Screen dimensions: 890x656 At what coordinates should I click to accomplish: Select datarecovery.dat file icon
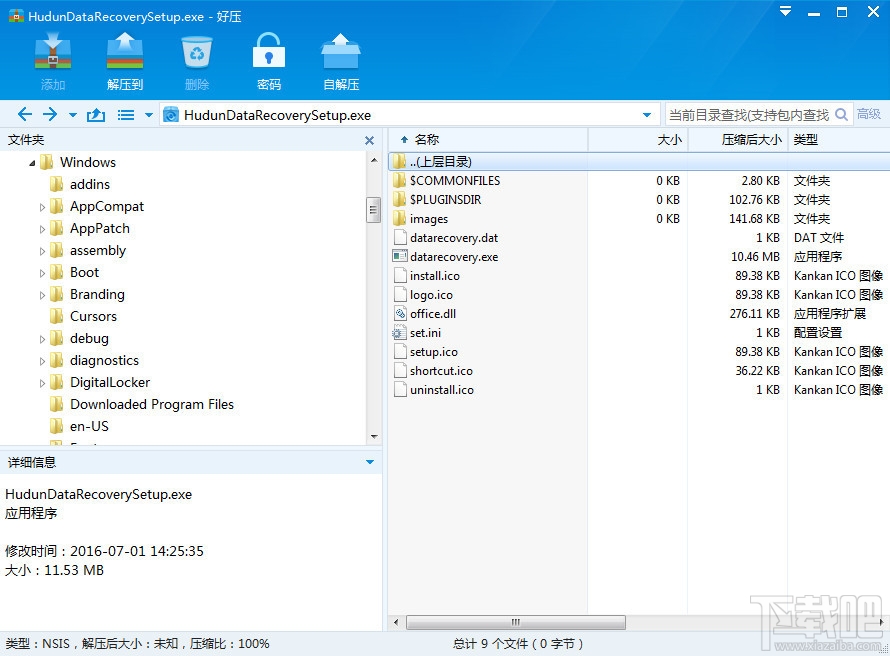coord(400,238)
